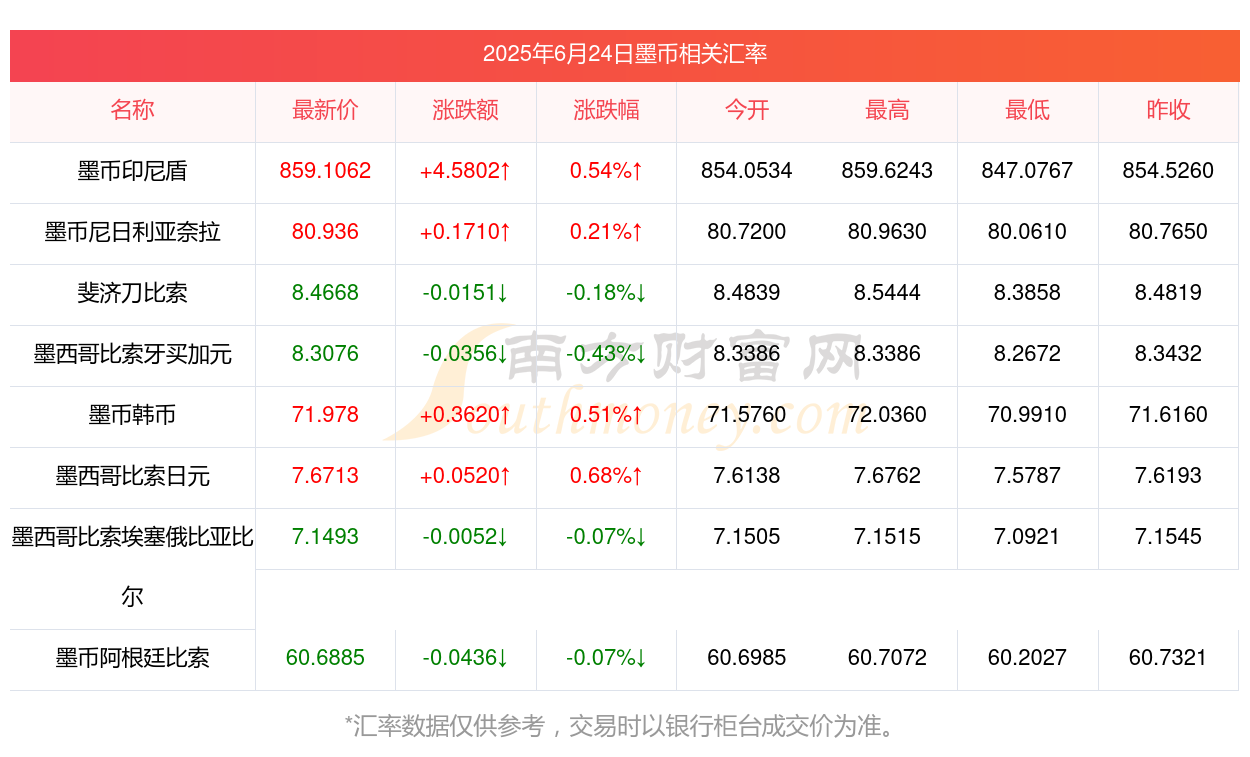Viewport: 1250px width, 757px height.
Task: Click change amount +0.0520↑
Action: (x=465, y=476)
